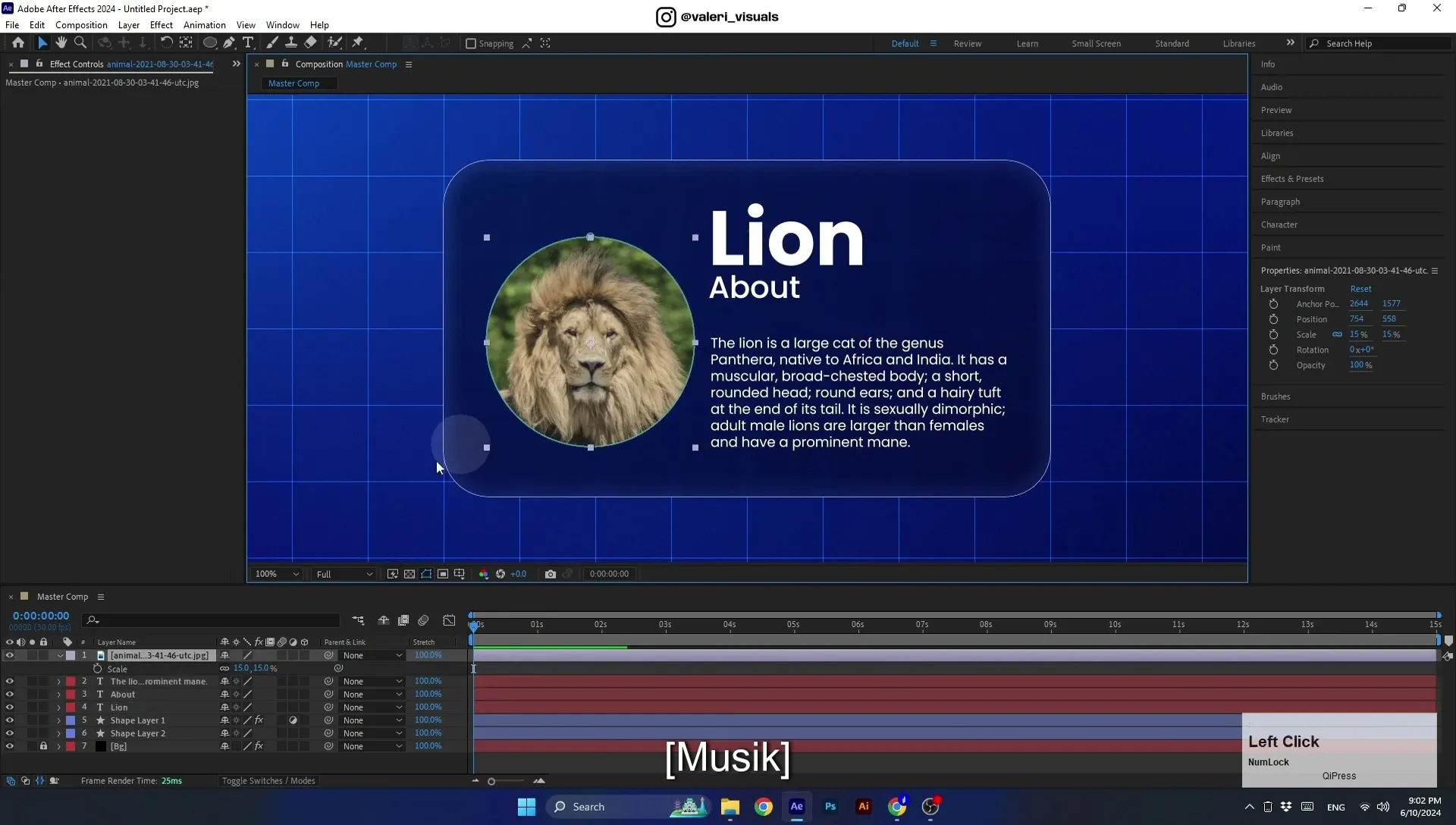This screenshot has width=1456, height=825.
Task: Open the Animation menu
Action: tap(205, 25)
